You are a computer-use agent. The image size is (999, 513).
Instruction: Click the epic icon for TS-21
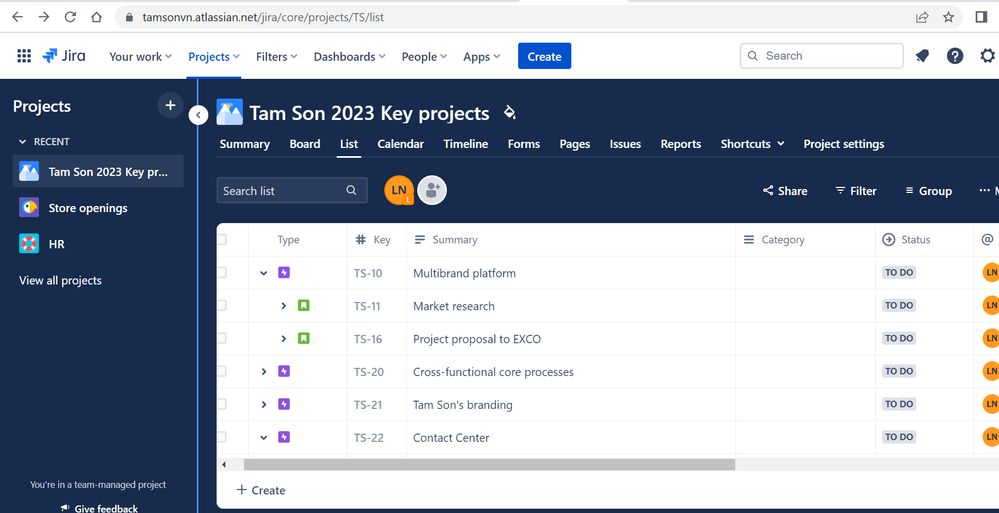[284, 404]
